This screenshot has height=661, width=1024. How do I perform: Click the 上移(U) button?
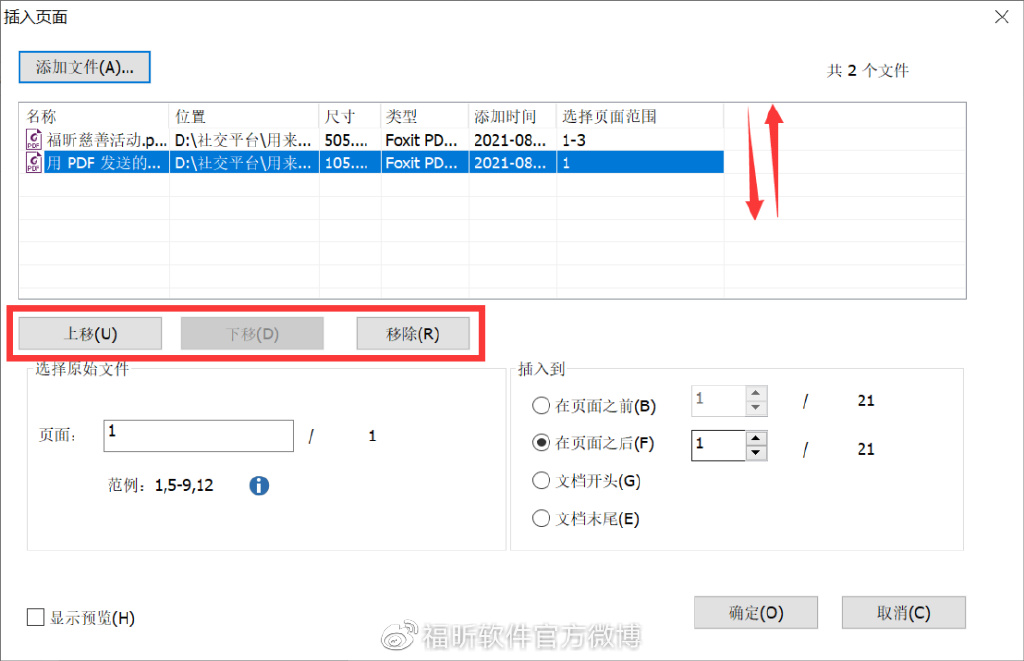[88, 332]
